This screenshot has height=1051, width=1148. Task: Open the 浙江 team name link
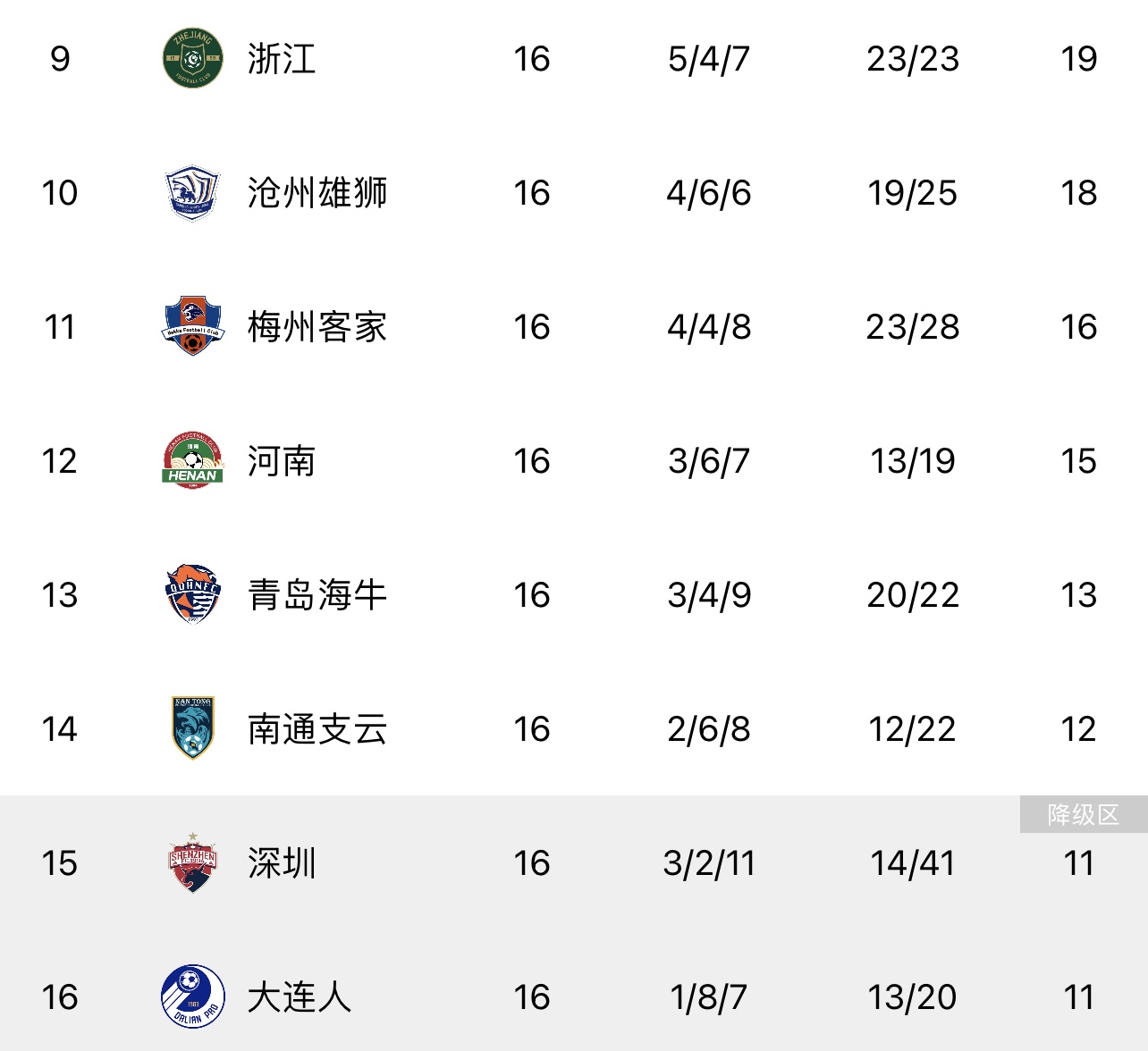coord(282,59)
